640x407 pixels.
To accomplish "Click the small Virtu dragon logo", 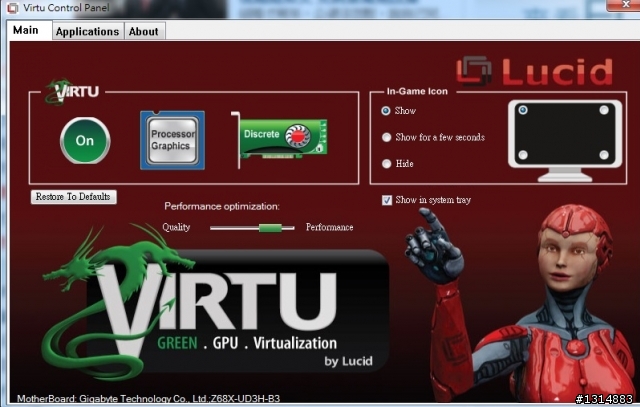I will click(x=72, y=91).
